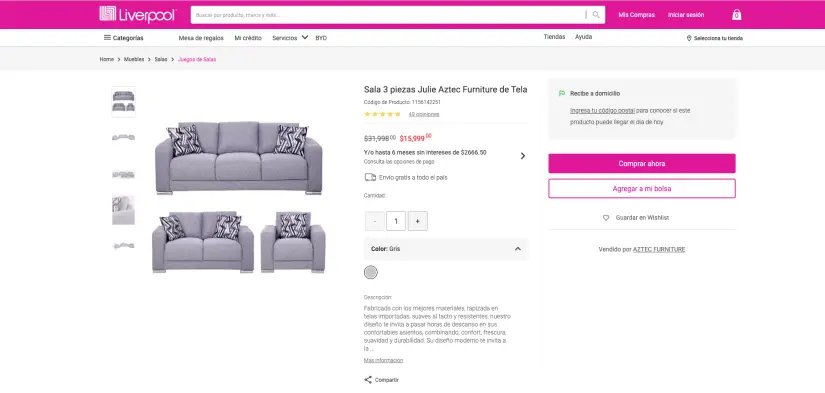Collapse the Color: Gris section
This screenshot has height=393, width=825.
pos(518,249)
